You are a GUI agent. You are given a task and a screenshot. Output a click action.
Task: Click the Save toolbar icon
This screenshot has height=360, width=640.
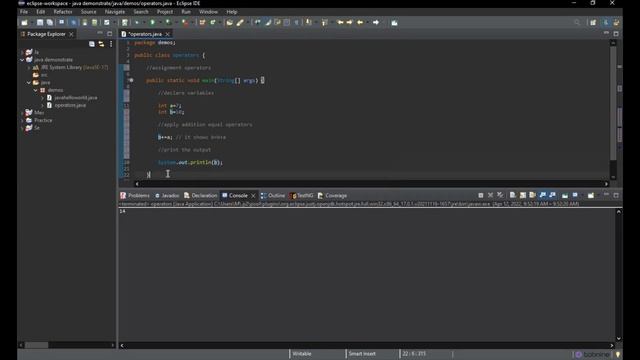click(x=40, y=23)
